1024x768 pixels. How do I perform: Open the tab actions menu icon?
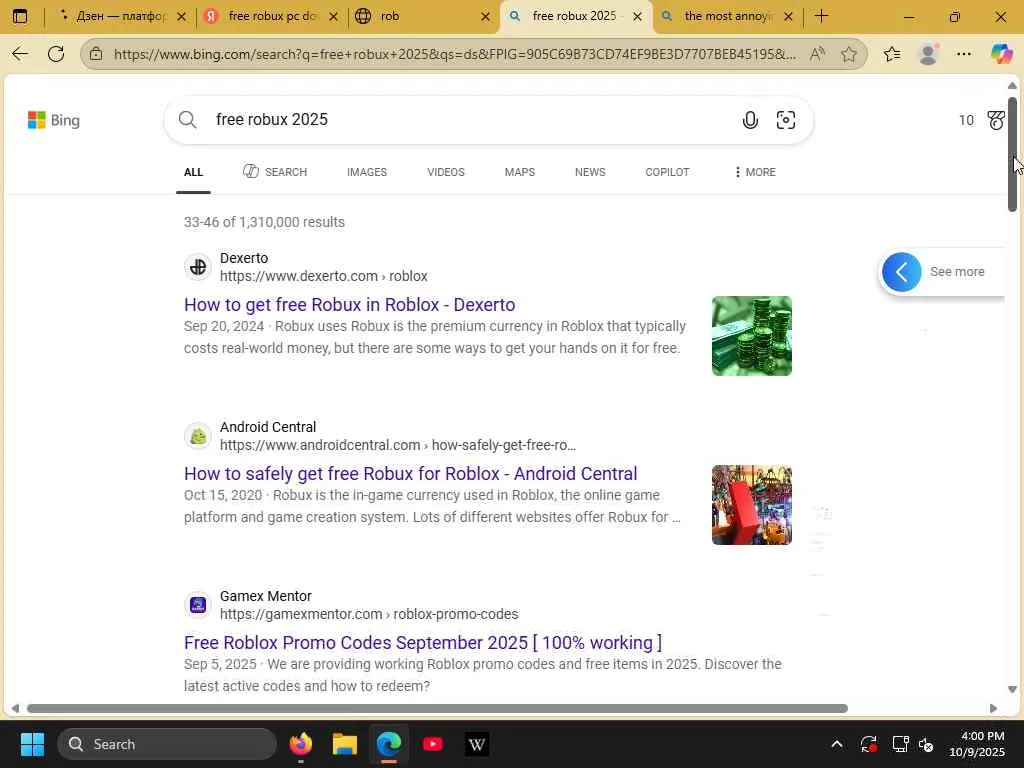point(20,16)
